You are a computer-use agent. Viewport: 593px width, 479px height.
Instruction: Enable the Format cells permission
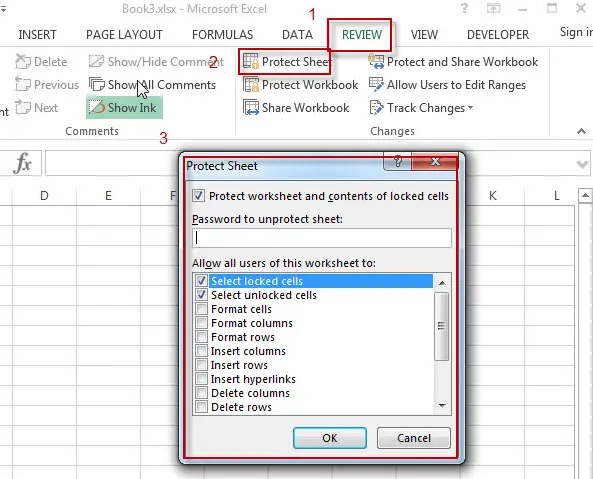[x=201, y=308]
